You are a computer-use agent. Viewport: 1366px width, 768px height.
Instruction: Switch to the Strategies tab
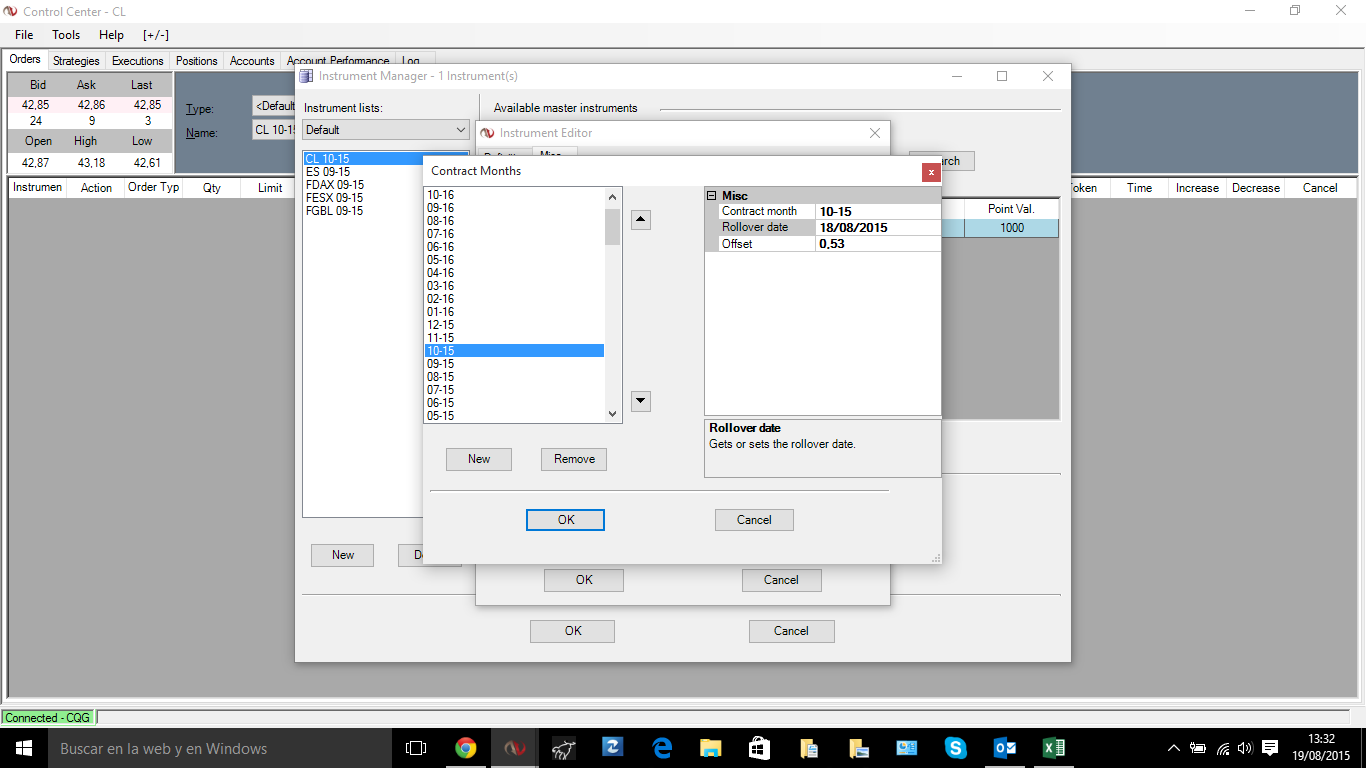(76, 61)
